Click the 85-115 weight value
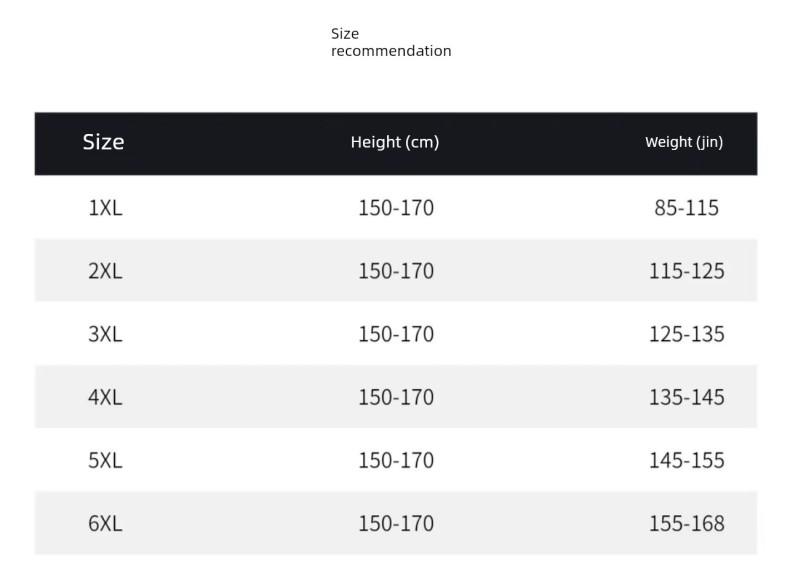 (x=686, y=208)
